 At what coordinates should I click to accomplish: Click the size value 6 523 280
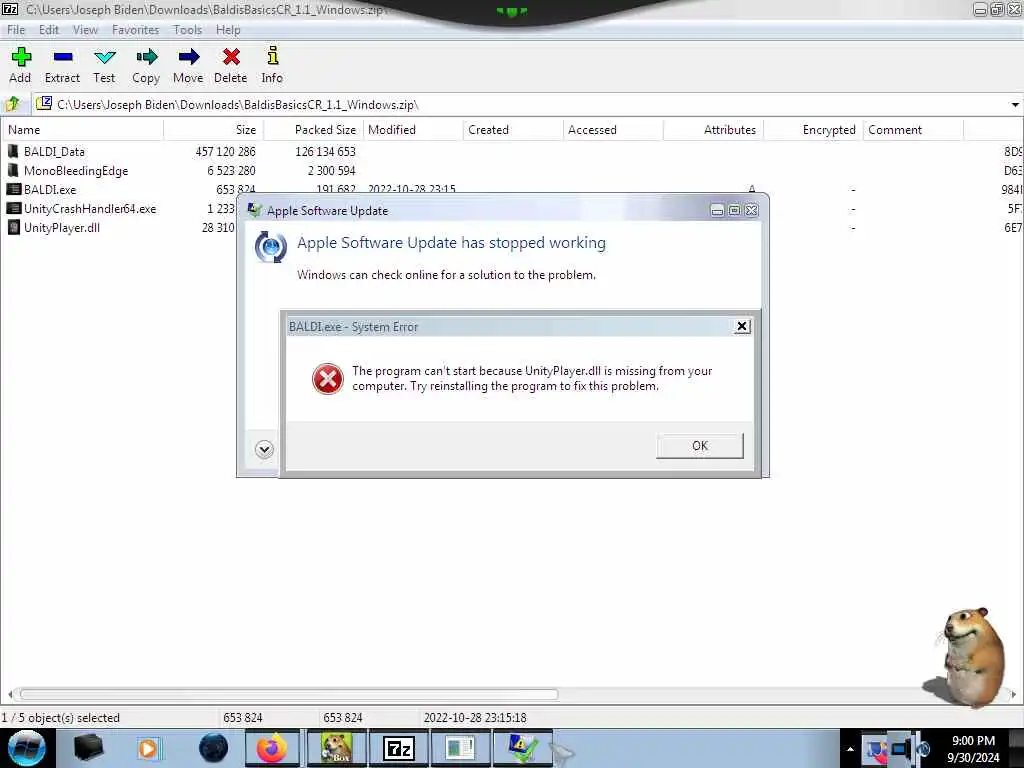(231, 170)
